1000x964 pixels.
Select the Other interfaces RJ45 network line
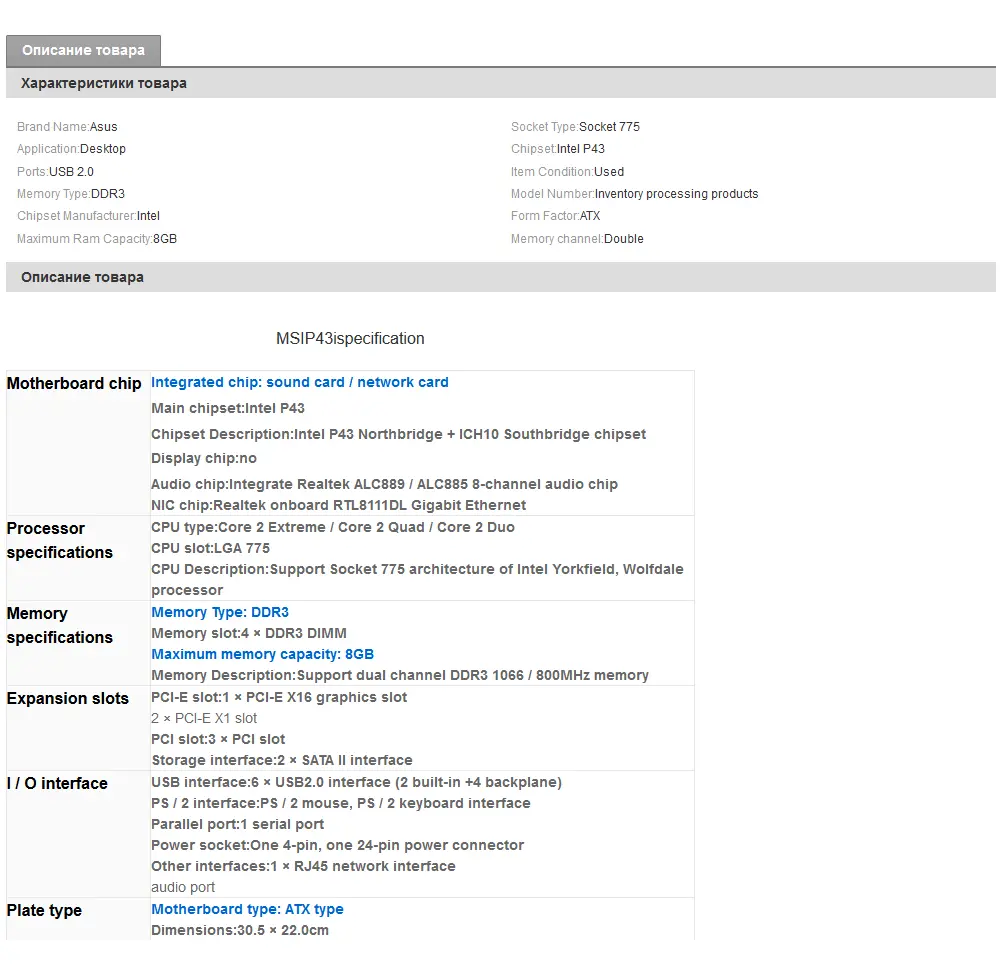[x=304, y=866]
